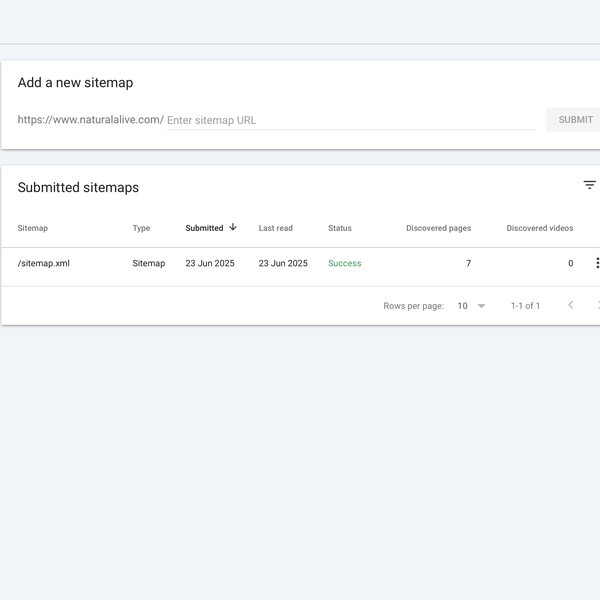Screen dimensions: 600x600
Task: Sort by the Sitemap column header
Action: click(x=33, y=228)
